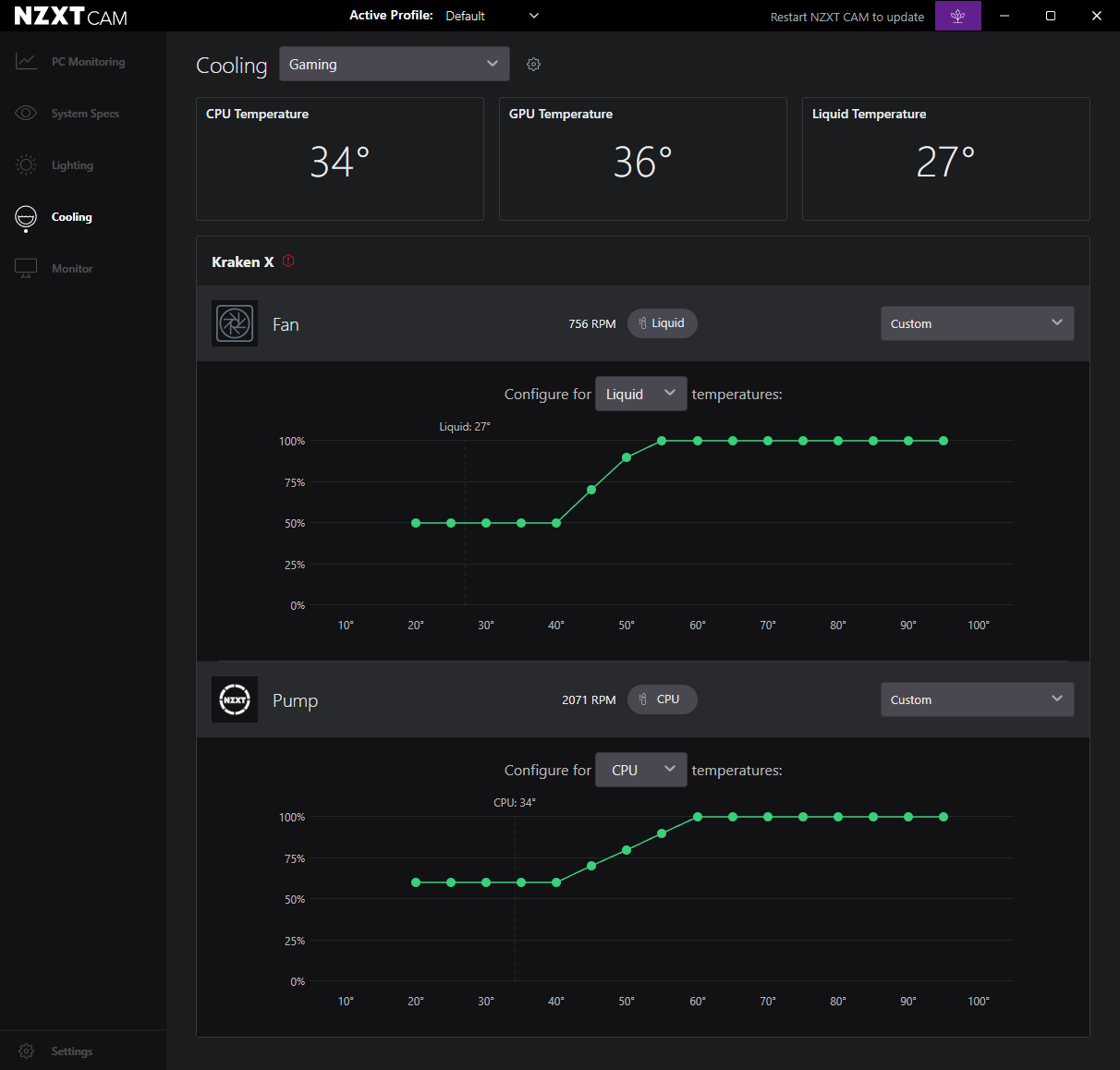The height and width of the screenshot is (1070, 1120).
Task: Expand the Gaming cooling profile dropdown
Action: (394, 64)
